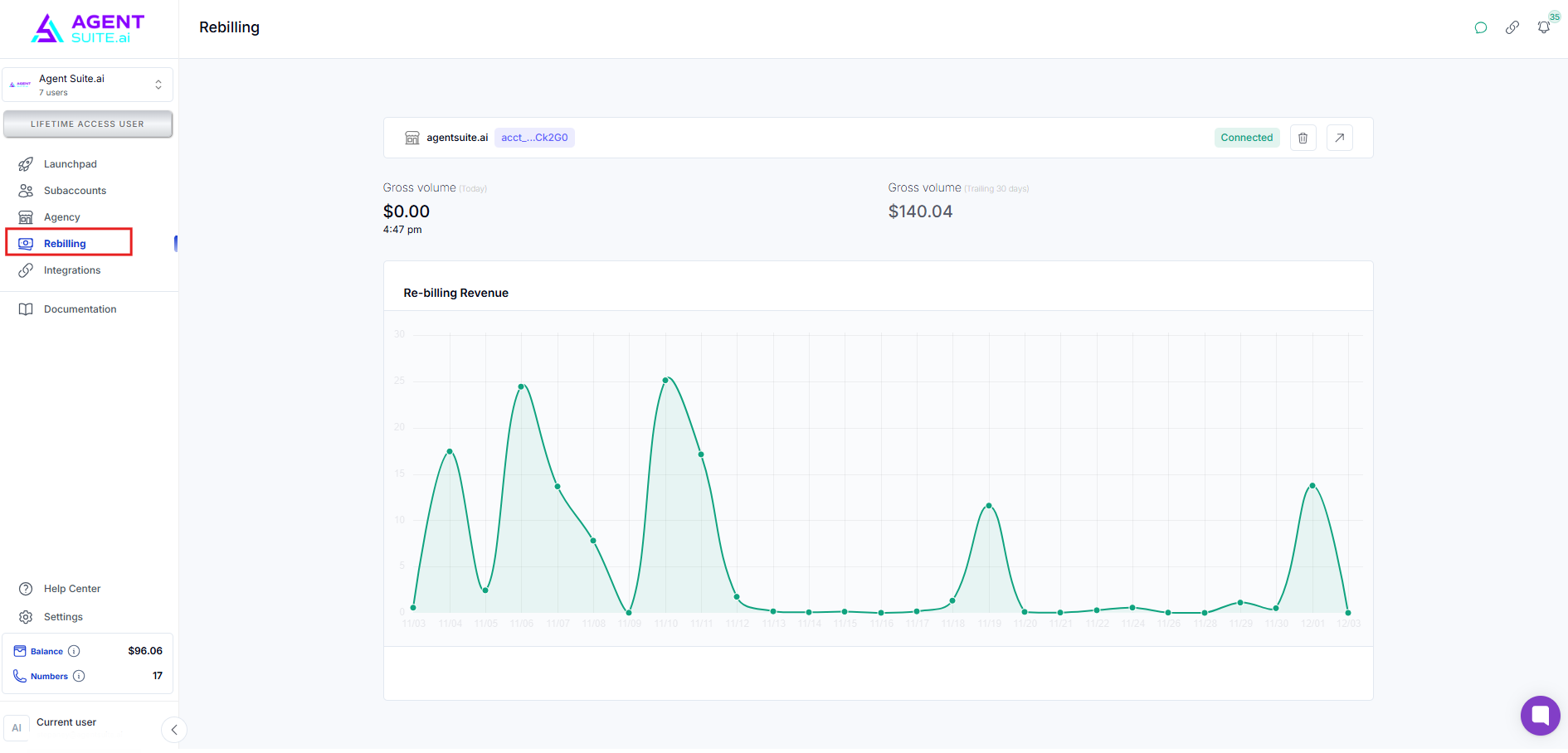
Task: Click the Connected status badge
Action: pos(1247,138)
